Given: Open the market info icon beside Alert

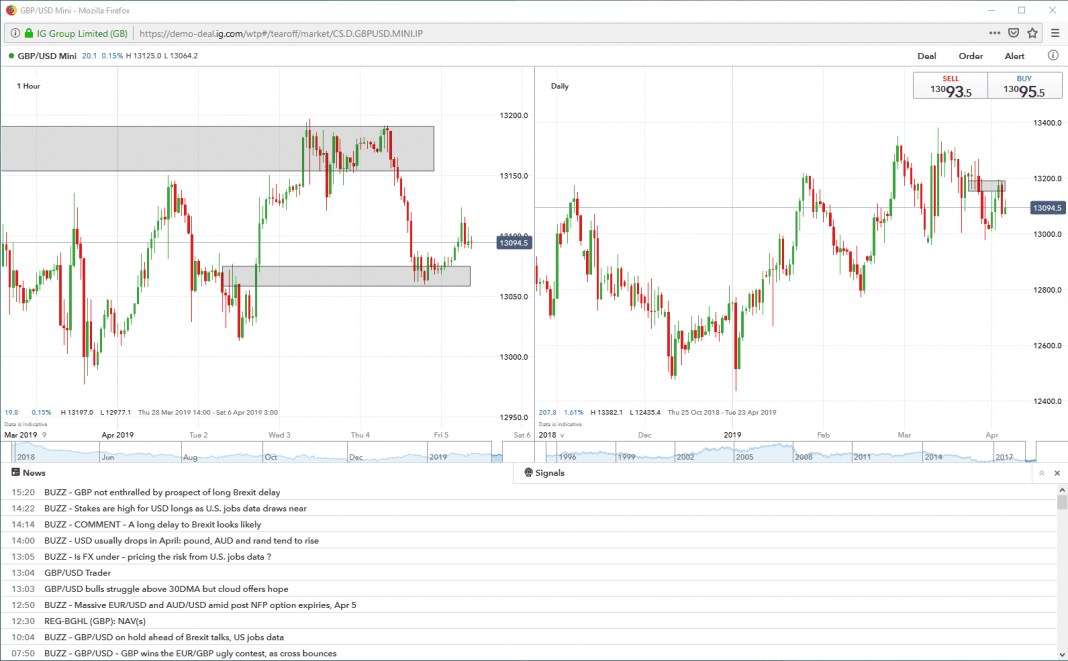Looking at the screenshot, I should coord(1053,56).
